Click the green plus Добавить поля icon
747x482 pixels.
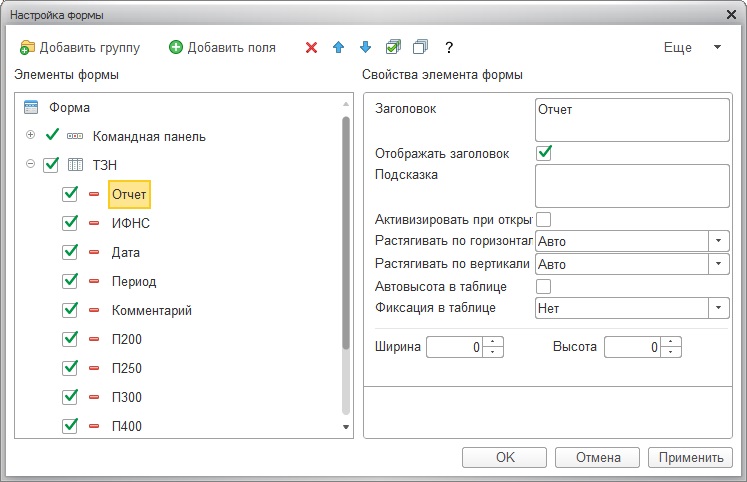point(176,47)
